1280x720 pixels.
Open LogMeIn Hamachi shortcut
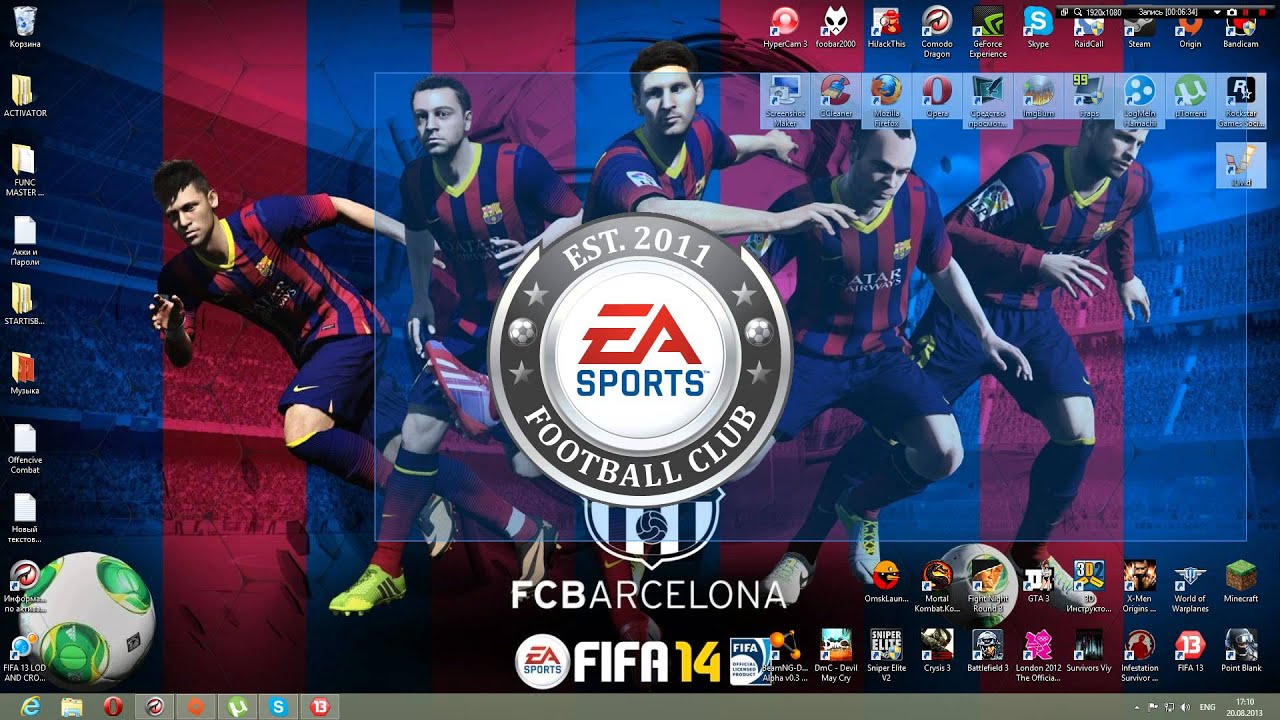point(1139,101)
